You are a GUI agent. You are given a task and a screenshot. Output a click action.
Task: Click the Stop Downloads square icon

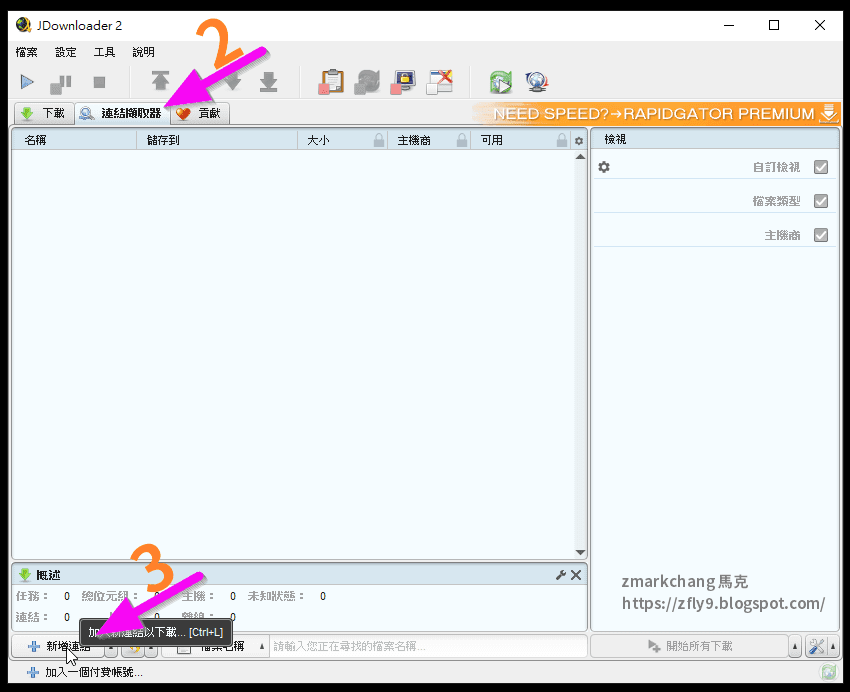coord(99,82)
